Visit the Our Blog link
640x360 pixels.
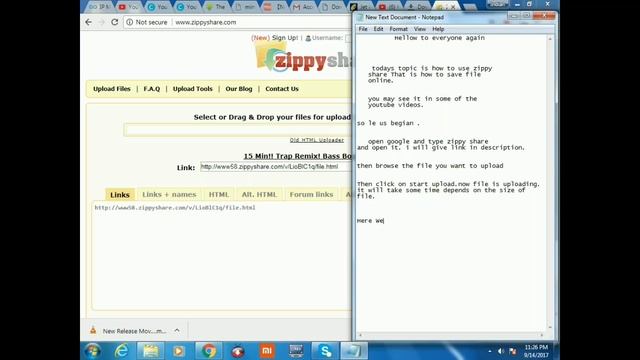pos(239,89)
